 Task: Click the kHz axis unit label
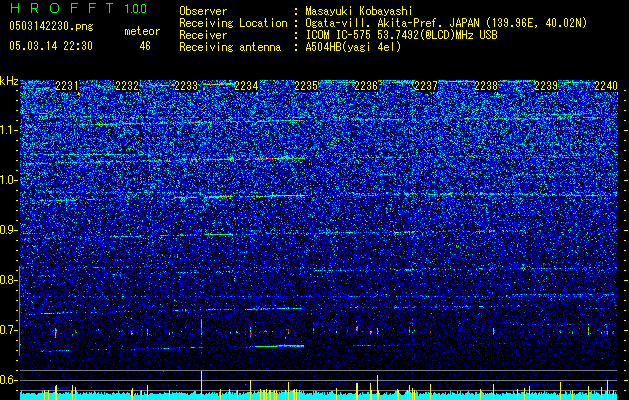9,81
